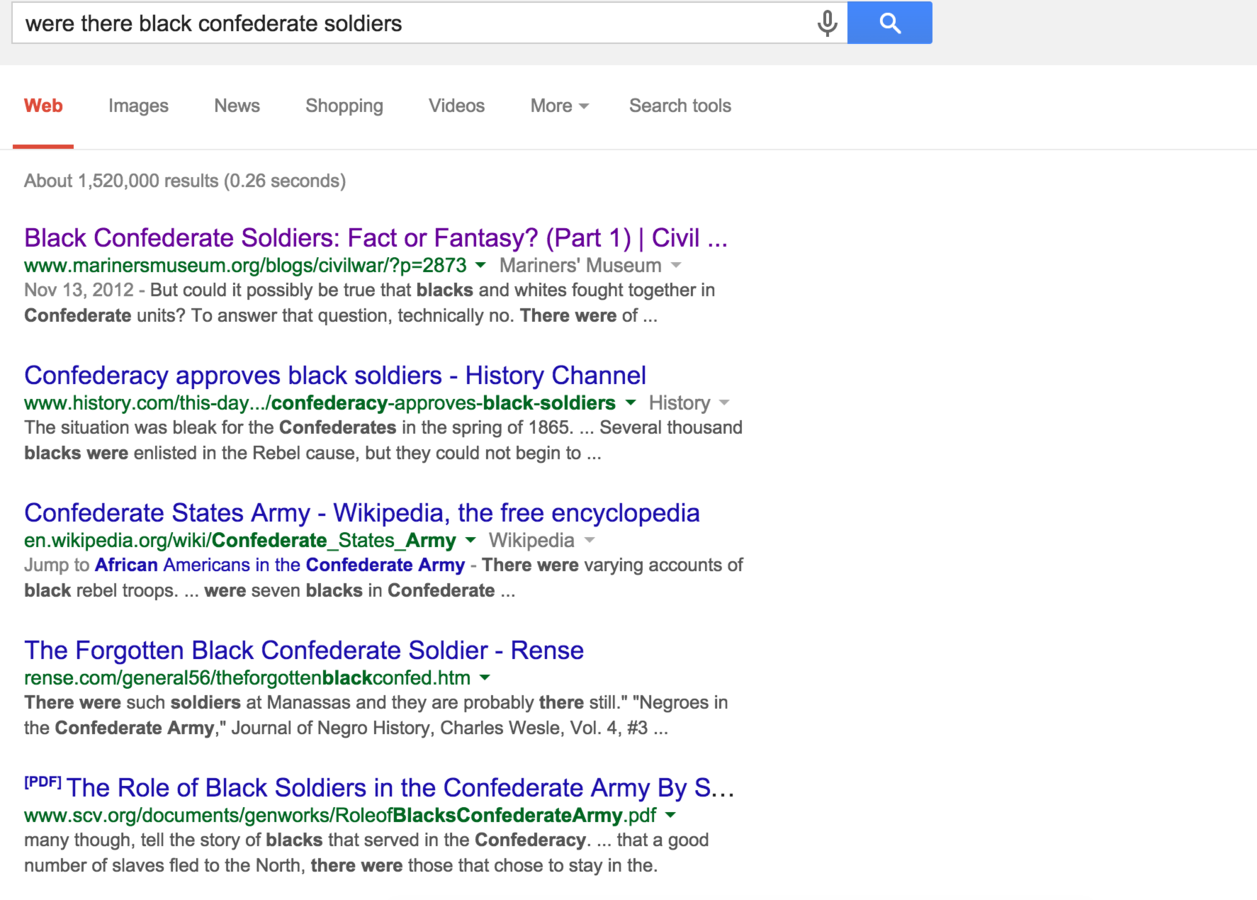Screen dimensions: 1257x900
Task: Open the Black Confederate Soldiers: Fact or Fantasy result
Action: 375,238
